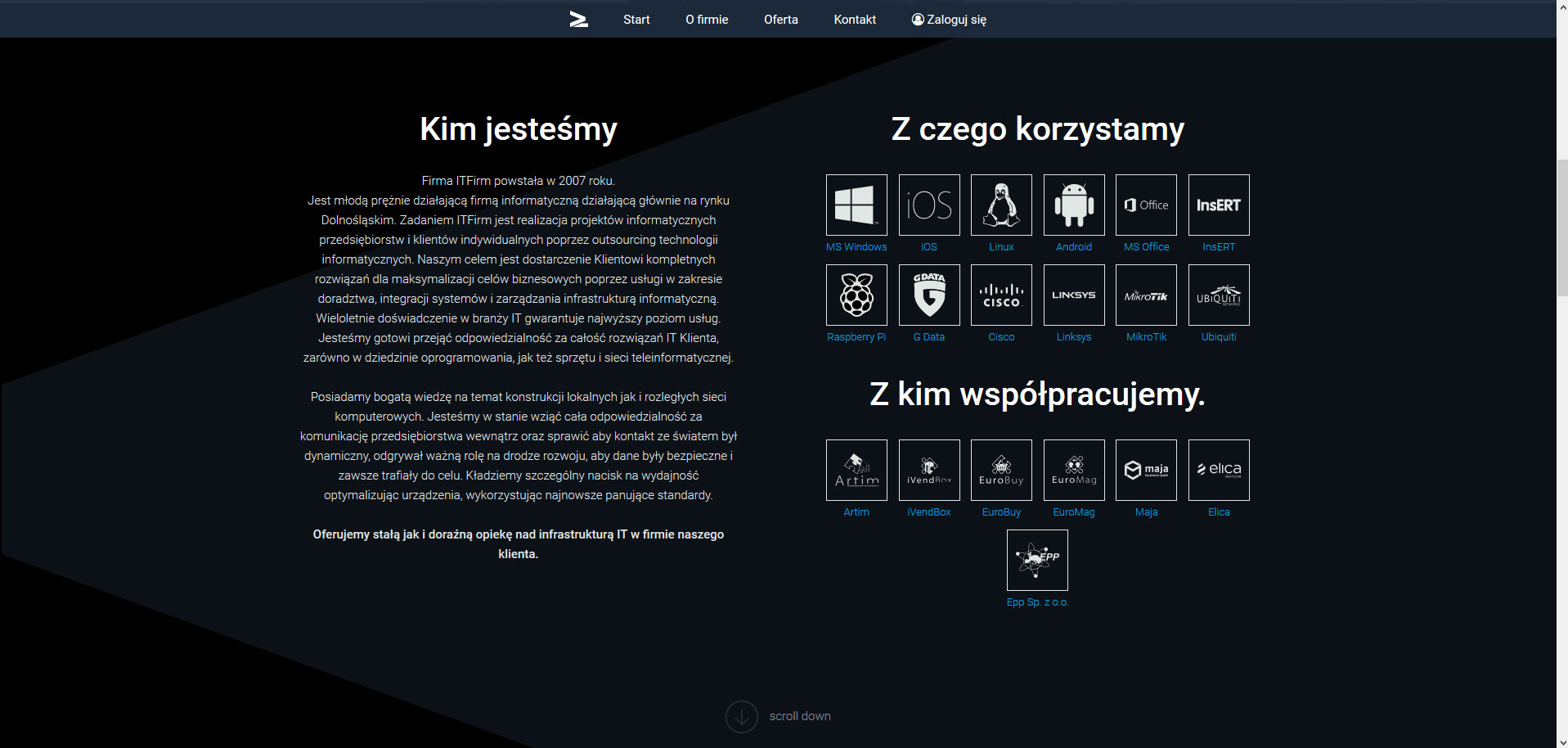
Task: Select the iVendBox partner logo
Action: pyautogui.click(x=929, y=470)
